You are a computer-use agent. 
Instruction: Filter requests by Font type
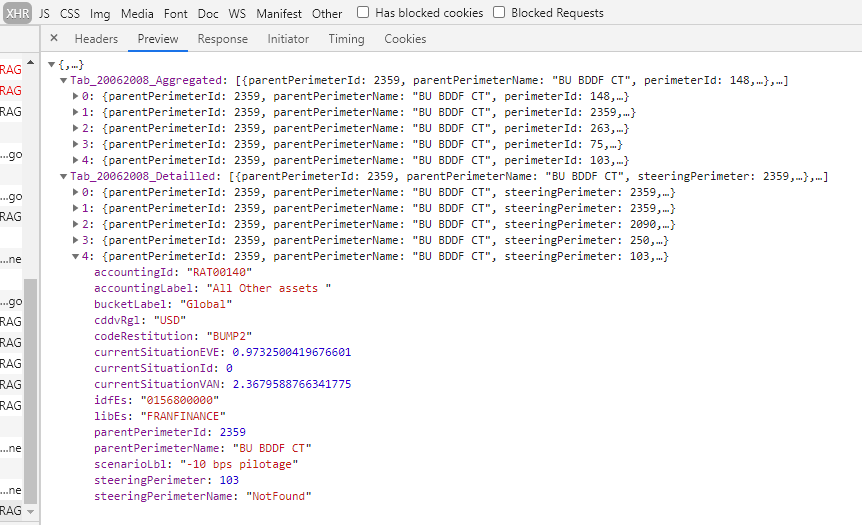175,13
